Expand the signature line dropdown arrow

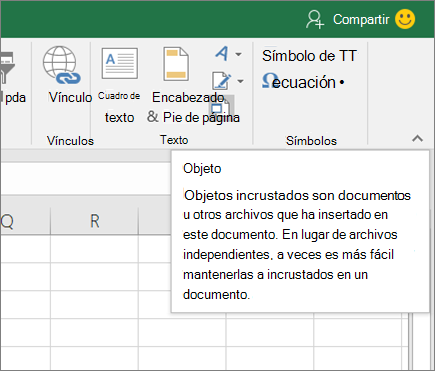(240, 81)
